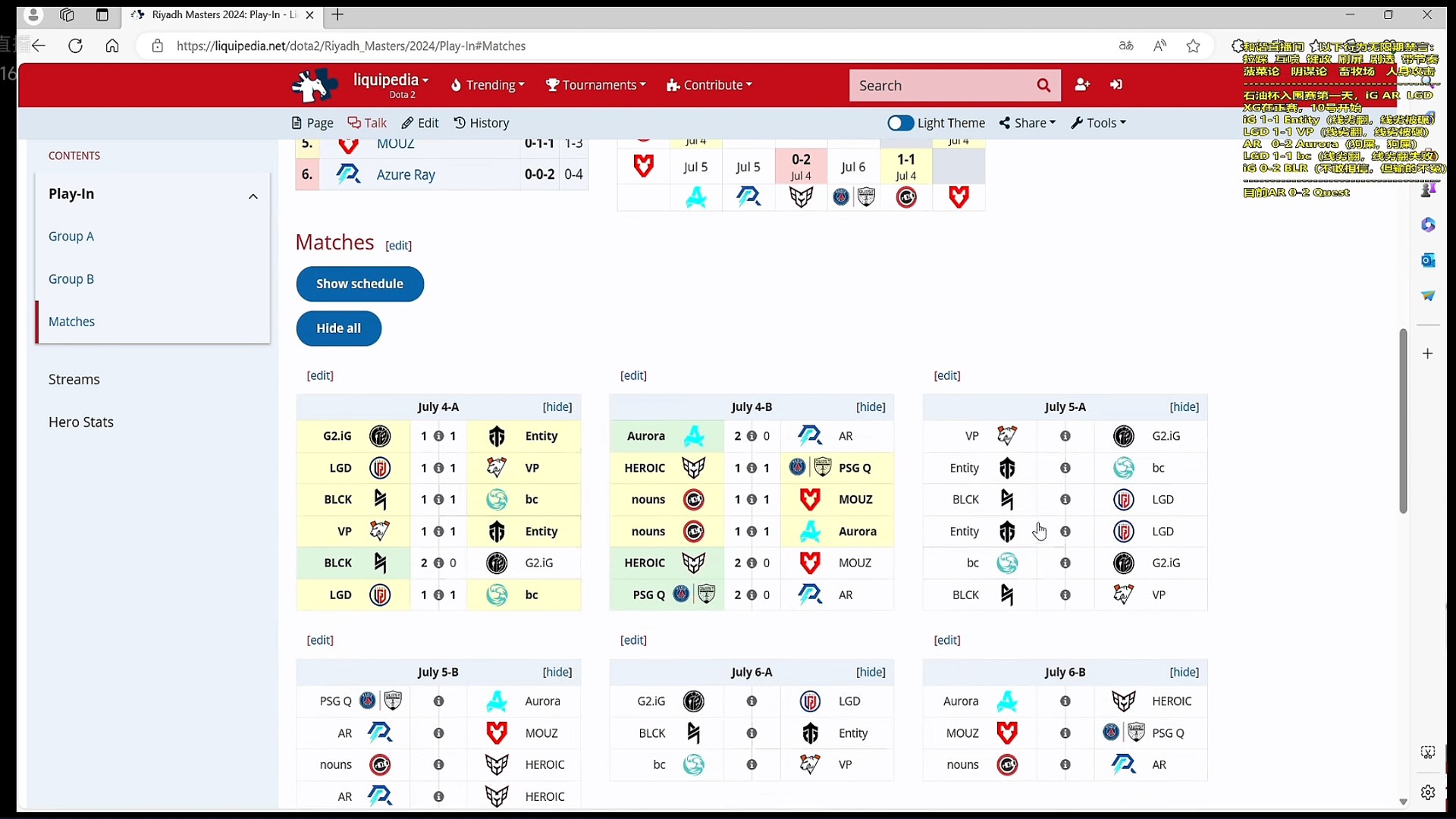Open Group B in contents

click(71, 279)
